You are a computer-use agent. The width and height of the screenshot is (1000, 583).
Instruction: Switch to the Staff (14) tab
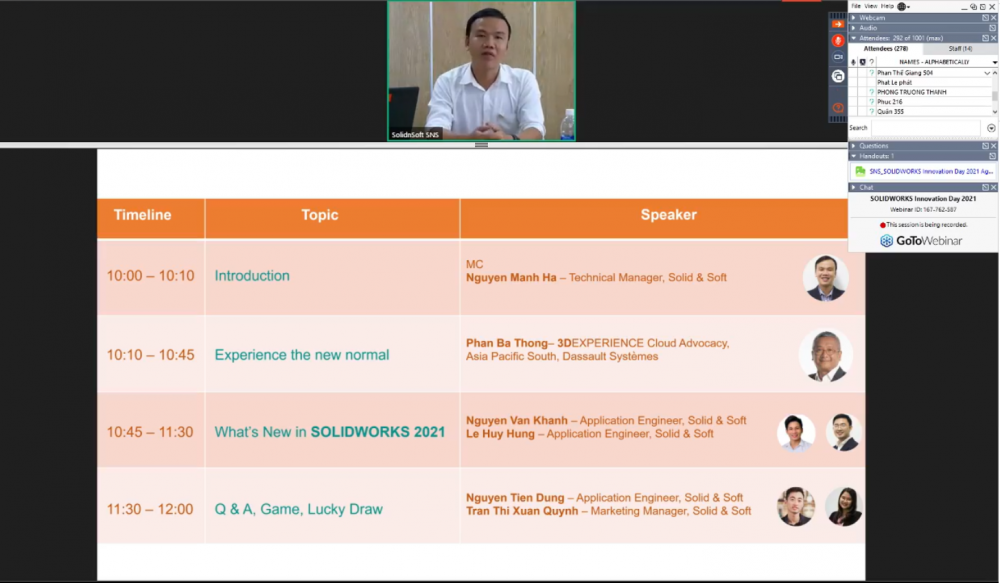click(960, 48)
